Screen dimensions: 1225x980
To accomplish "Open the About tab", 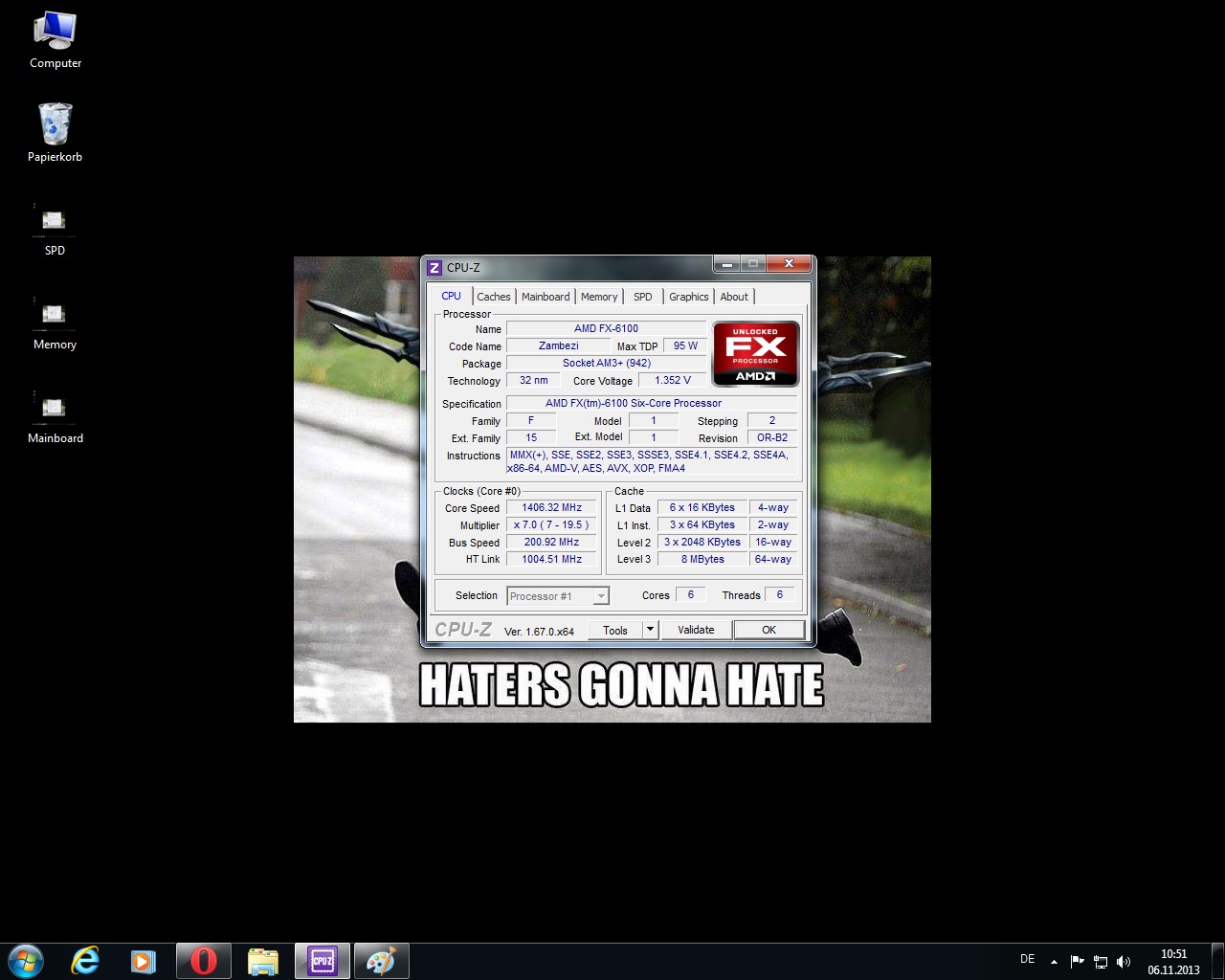I will [734, 297].
